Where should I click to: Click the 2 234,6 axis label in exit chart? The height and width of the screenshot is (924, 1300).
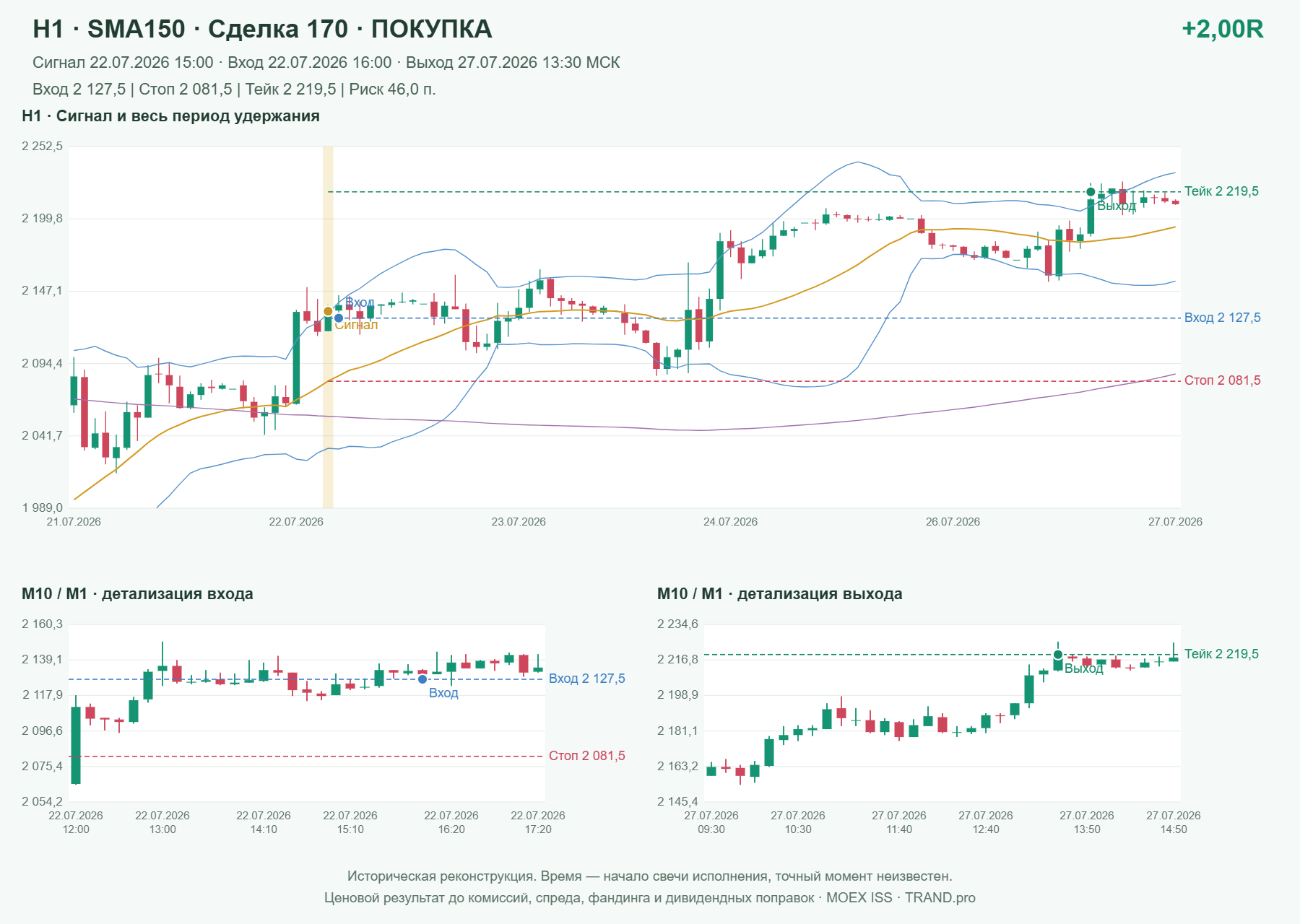point(677,624)
